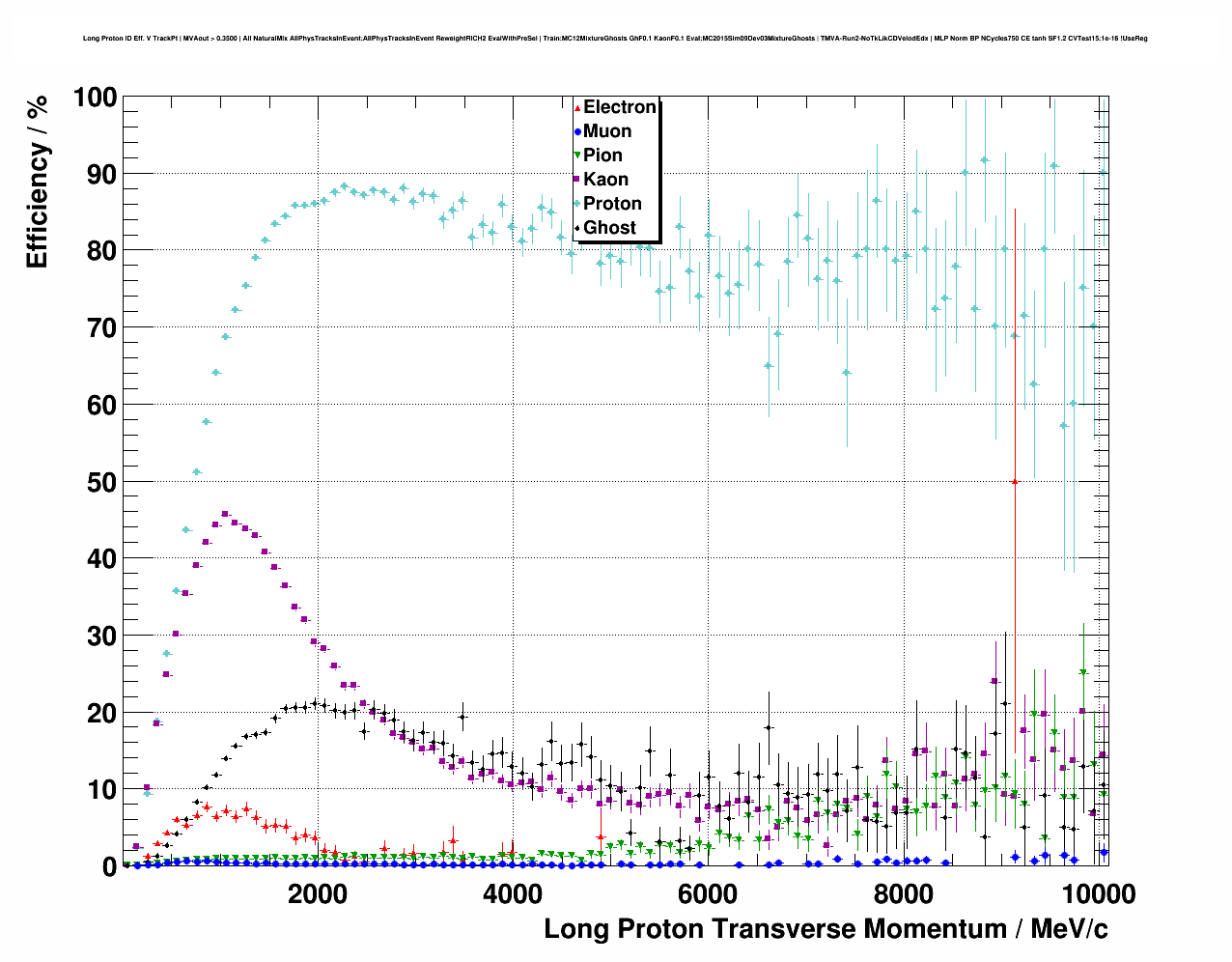This screenshot has width=1232, height=962.
Task: Click the 'Kaon' legend label text
Action: 605,180
